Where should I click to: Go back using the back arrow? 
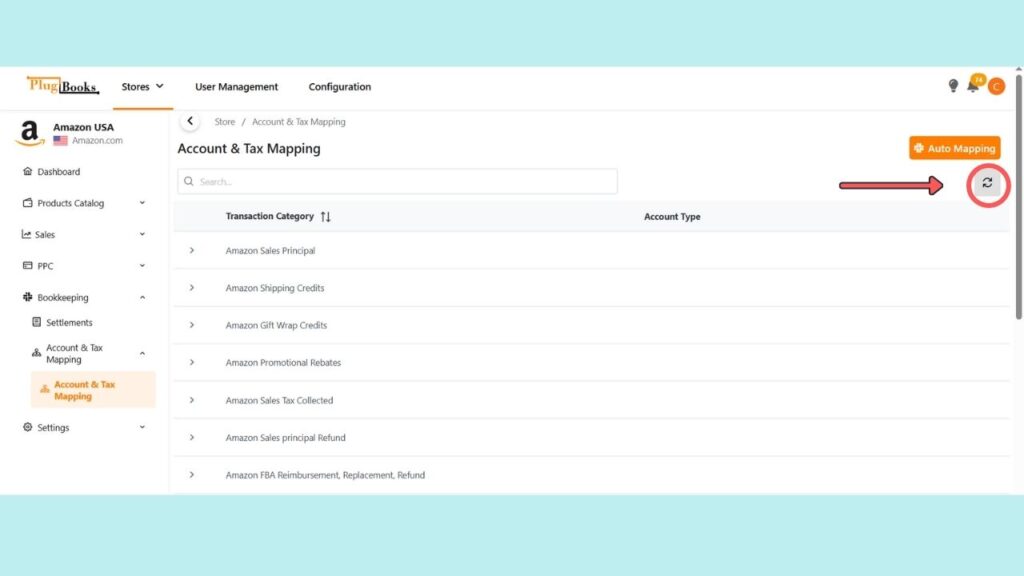(190, 121)
